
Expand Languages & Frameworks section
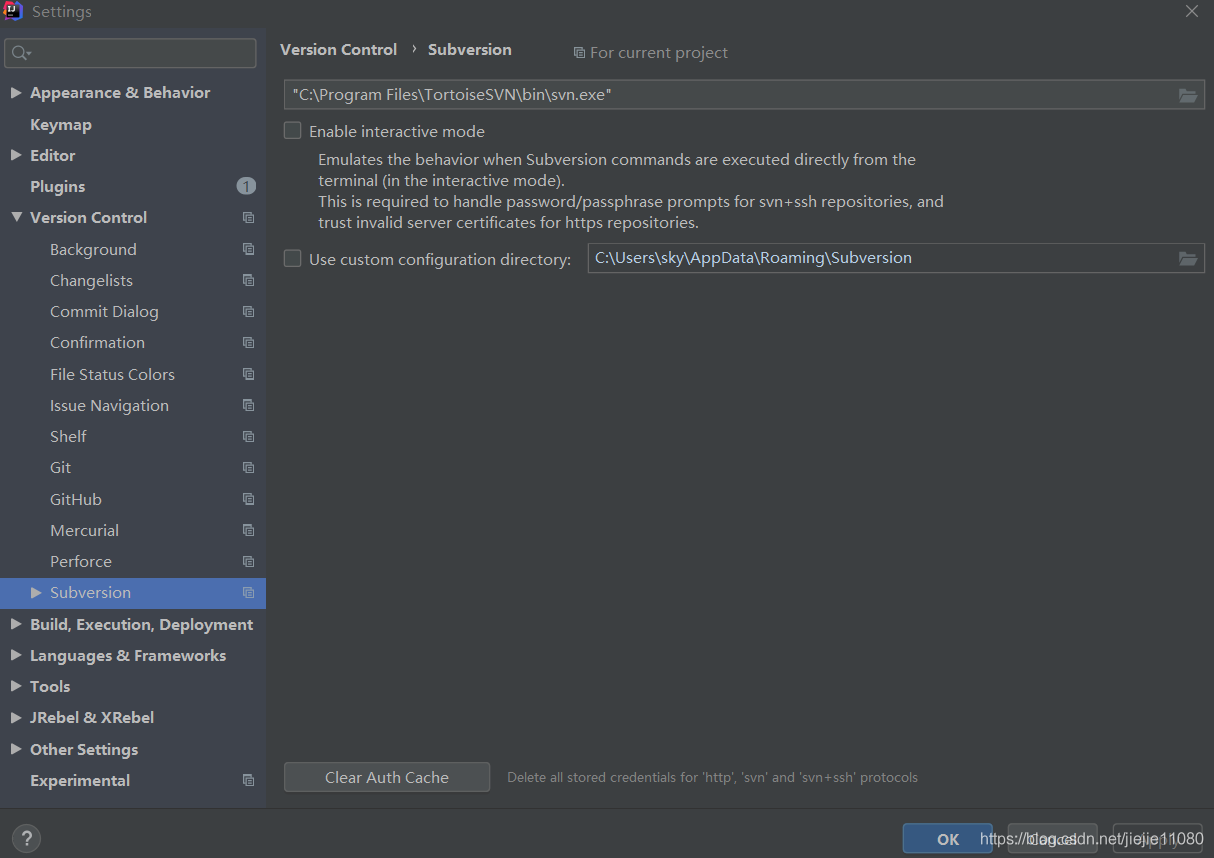(x=16, y=655)
